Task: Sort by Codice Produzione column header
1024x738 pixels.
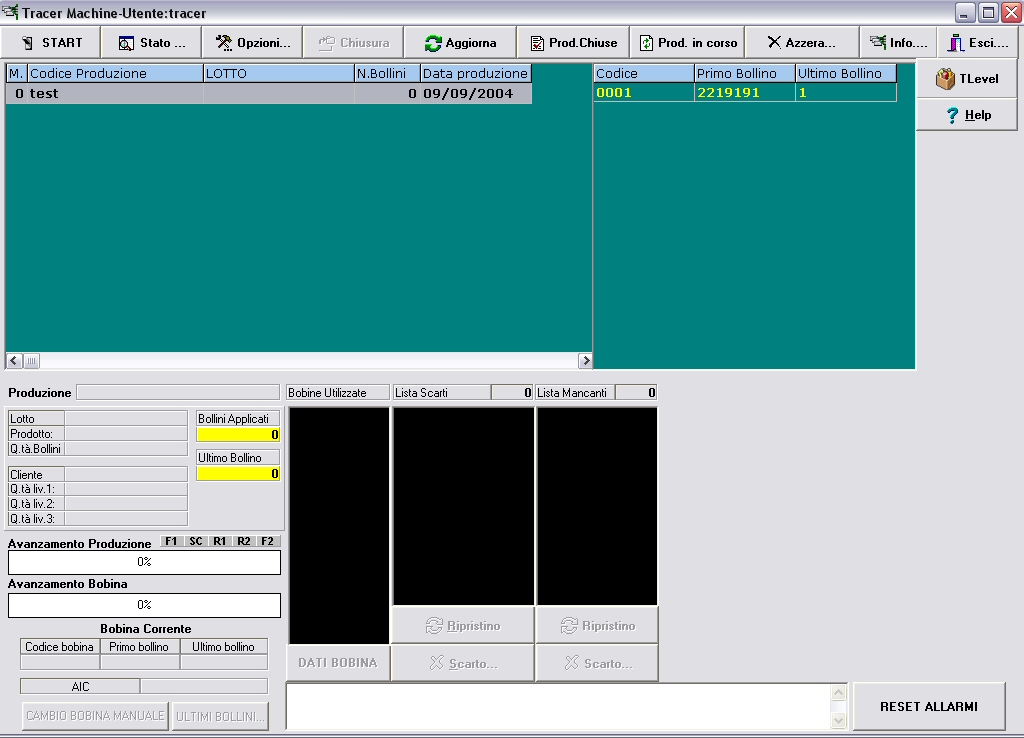Action: tap(115, 73)
